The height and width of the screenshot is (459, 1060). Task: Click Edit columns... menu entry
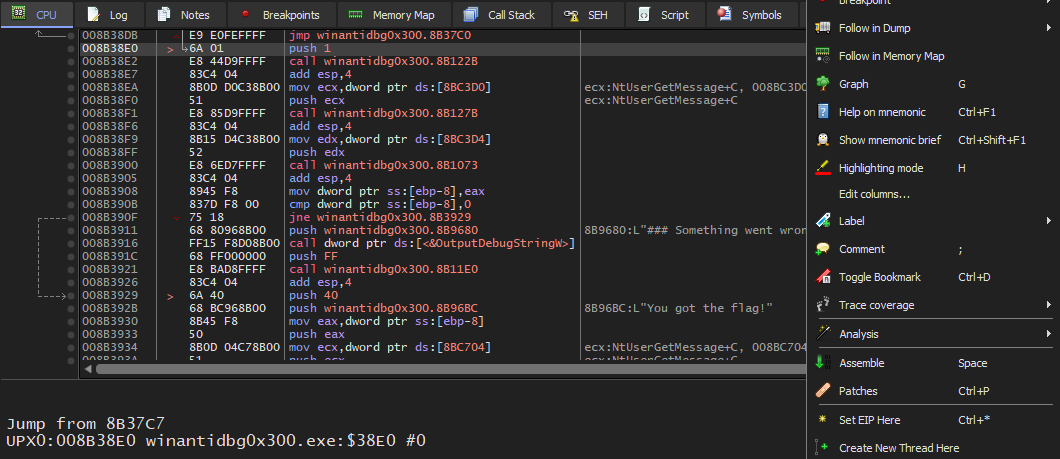[874, 194]
